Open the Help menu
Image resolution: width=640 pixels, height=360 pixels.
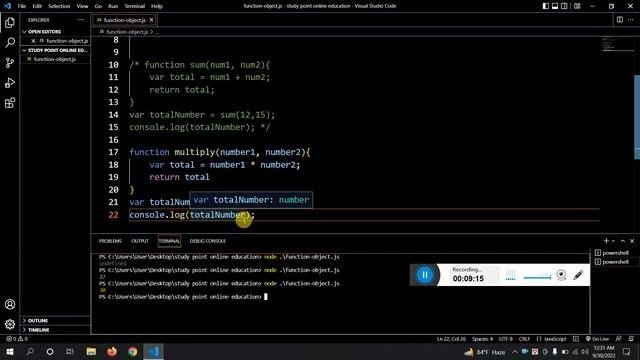click(x=157, y=6)
